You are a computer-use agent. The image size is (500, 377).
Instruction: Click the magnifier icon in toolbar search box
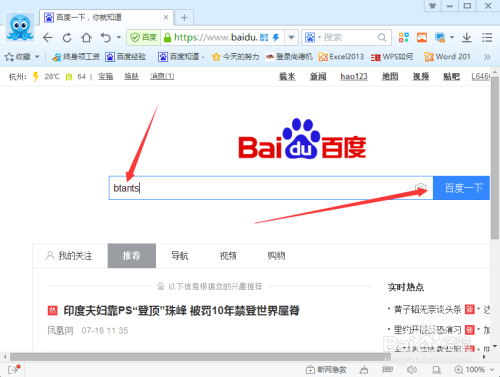382,37
